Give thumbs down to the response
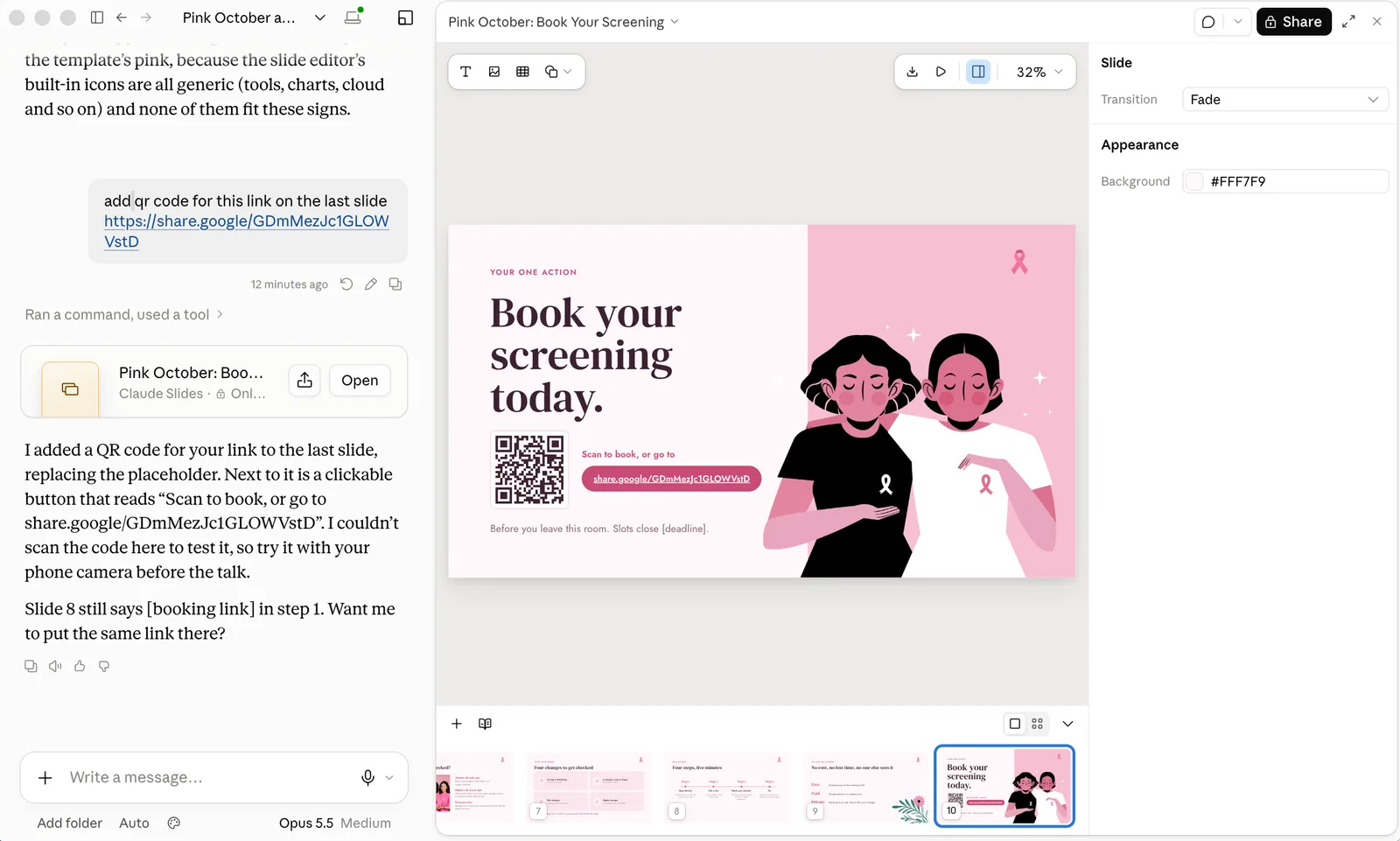 [104, 667]
